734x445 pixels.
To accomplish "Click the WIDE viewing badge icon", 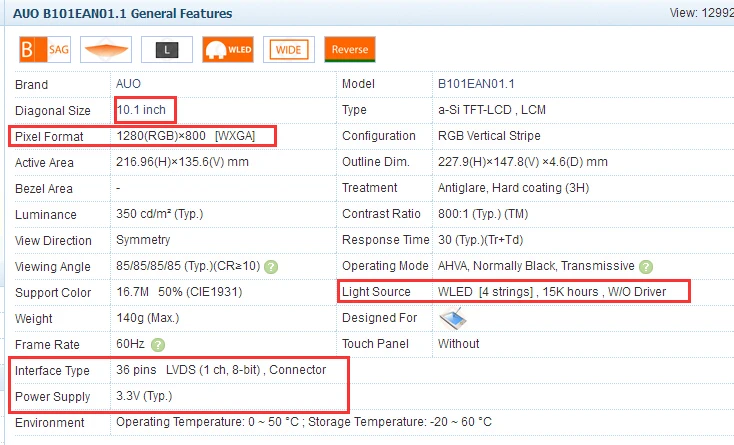I will pyautogui.click(x=289, y=49).
